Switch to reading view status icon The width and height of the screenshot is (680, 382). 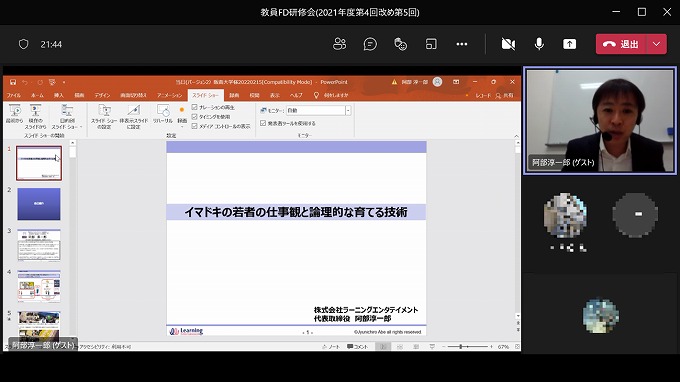416,346
